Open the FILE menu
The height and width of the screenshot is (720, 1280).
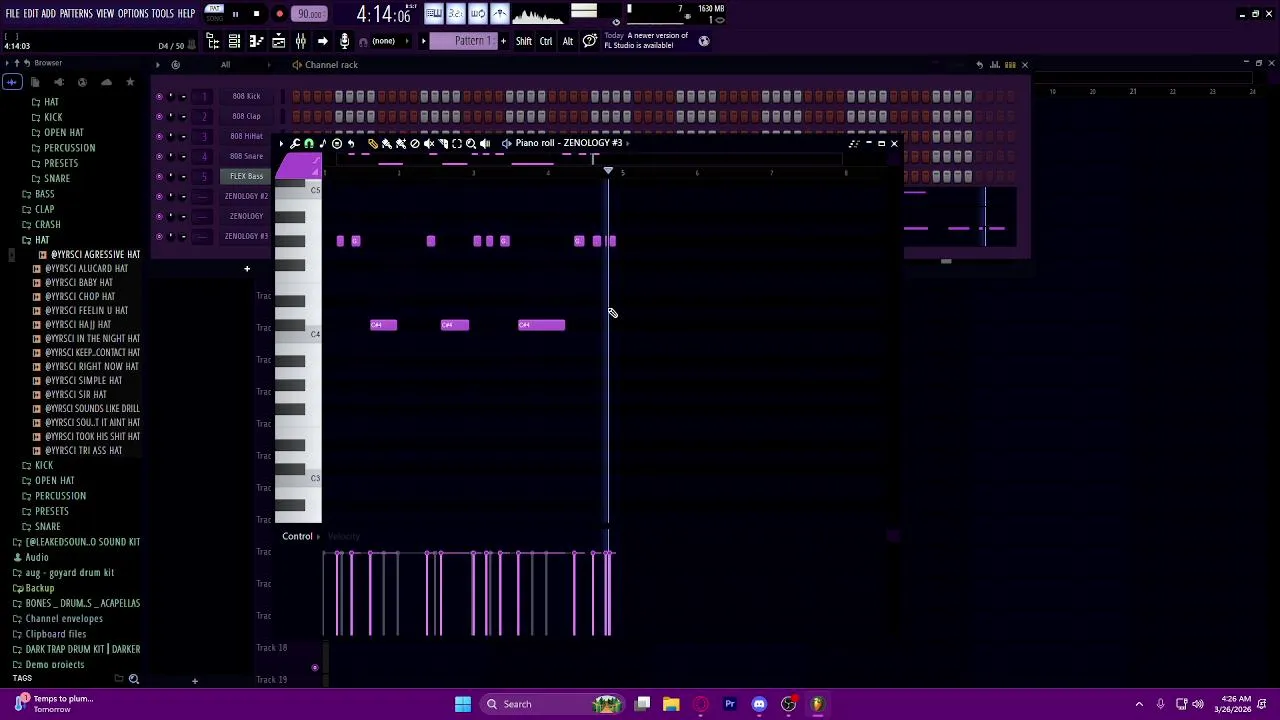[x=12, y=13]
